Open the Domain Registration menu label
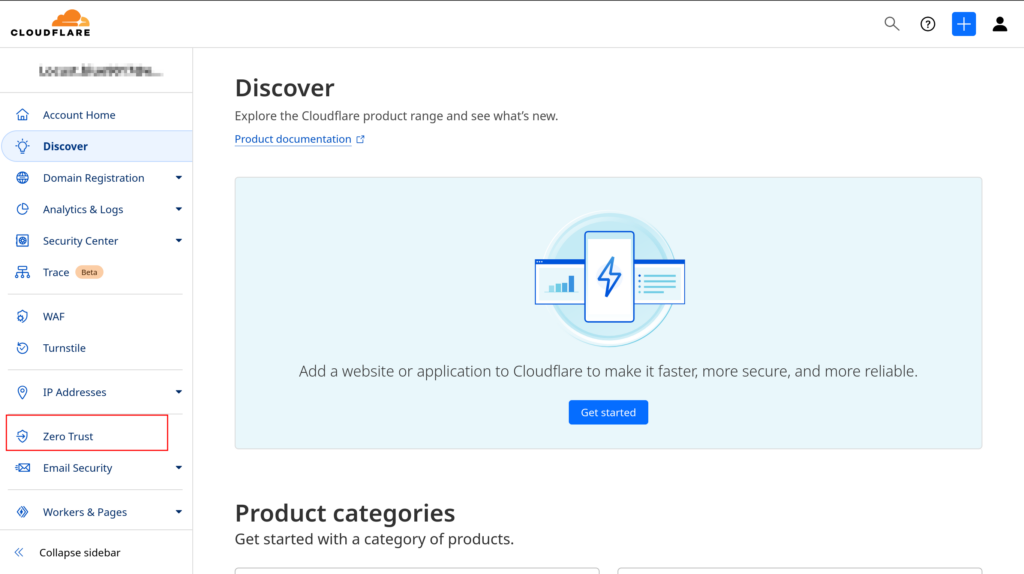 (x=93, y=178)
